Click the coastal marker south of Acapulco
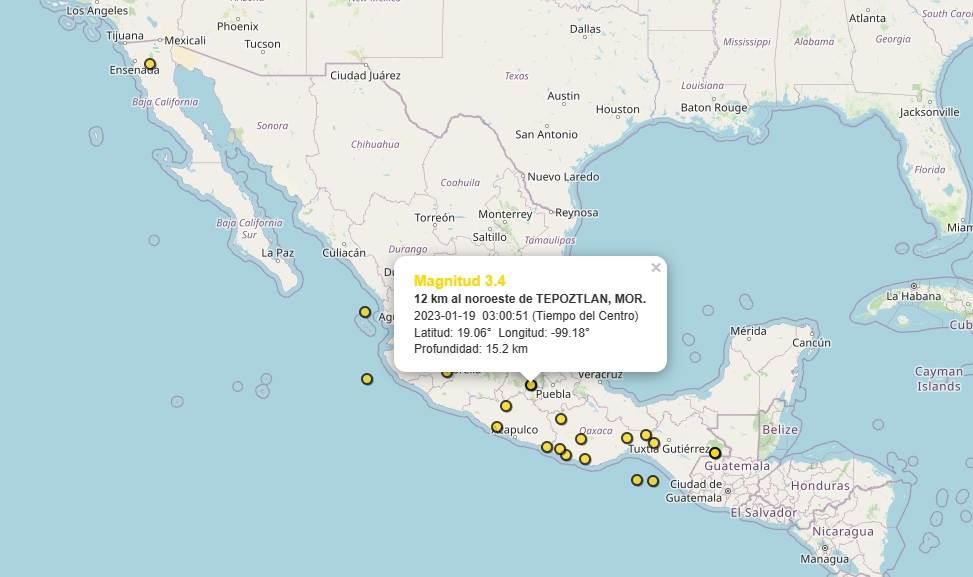This screenshot has width=973, height=577. tap(560, 448)
